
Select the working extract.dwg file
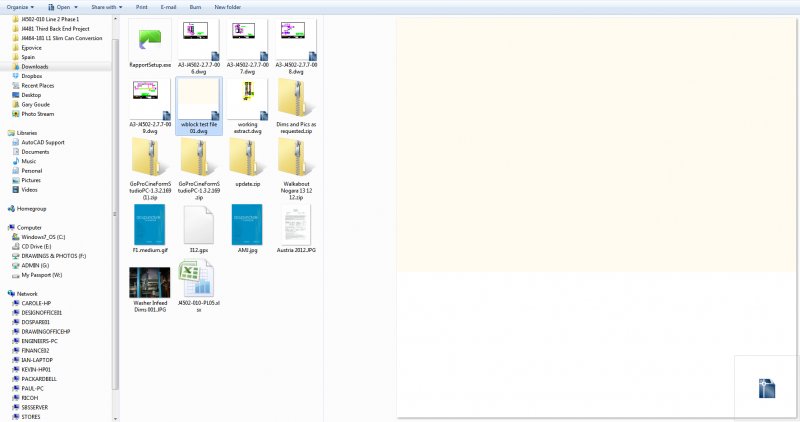coord(247,106)
